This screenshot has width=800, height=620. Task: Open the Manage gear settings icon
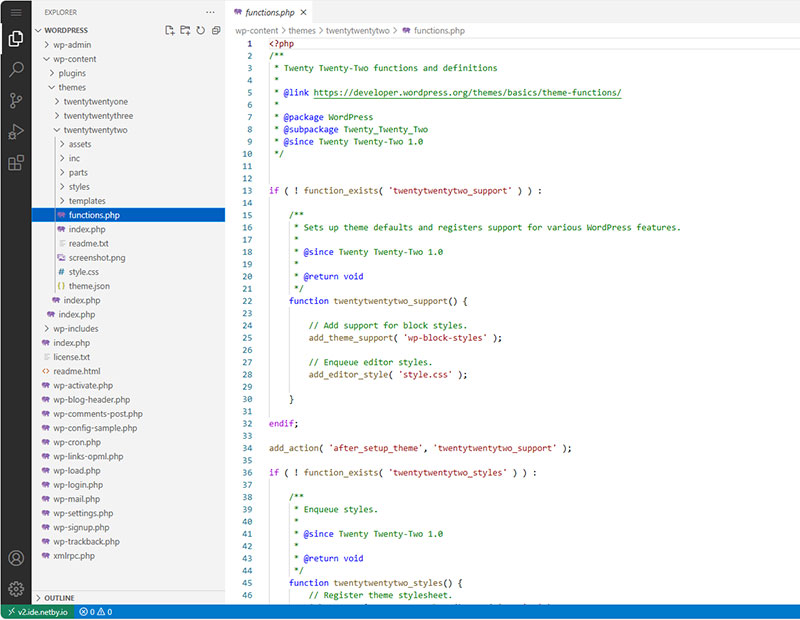pyautogui.click(x=16, y=589)
